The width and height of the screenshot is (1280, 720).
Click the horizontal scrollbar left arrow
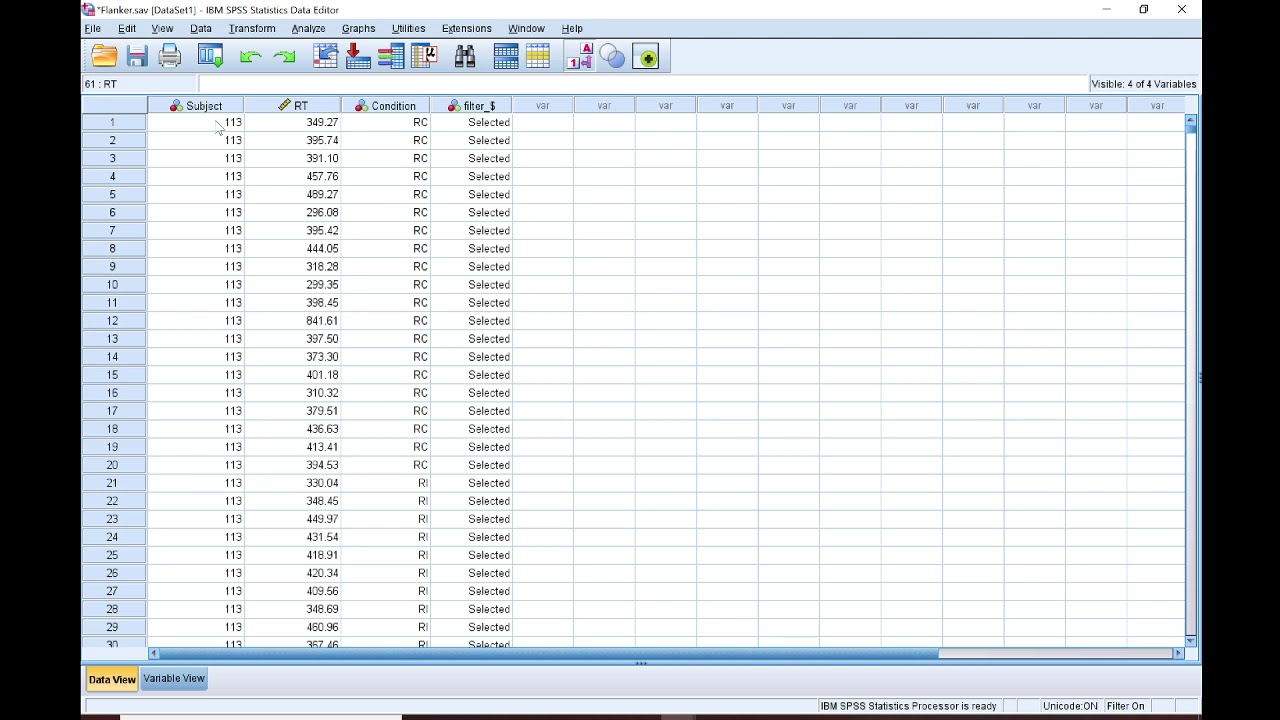pos(154,654)
